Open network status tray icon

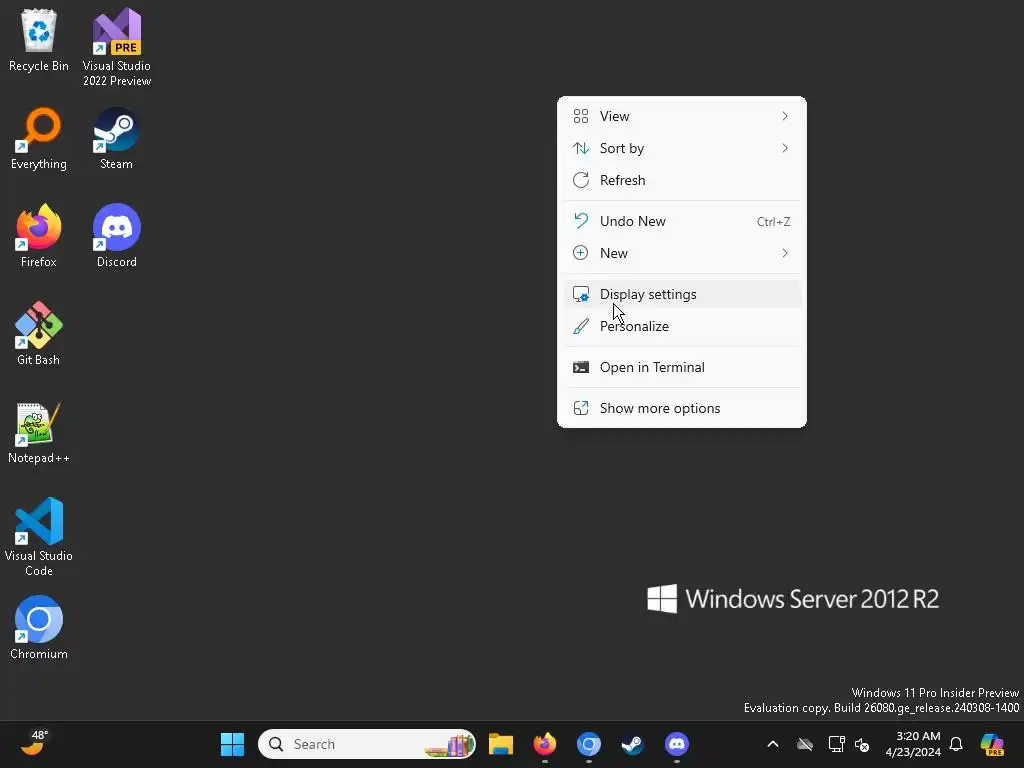tap(836, 744)
